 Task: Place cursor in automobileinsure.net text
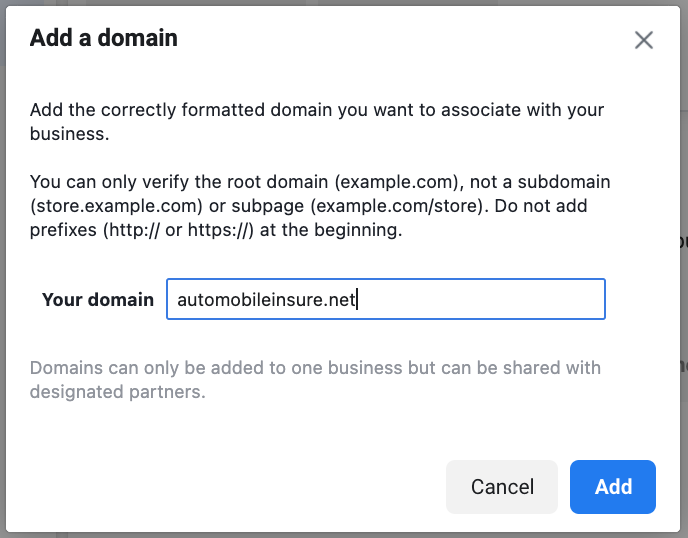(266, 300)
